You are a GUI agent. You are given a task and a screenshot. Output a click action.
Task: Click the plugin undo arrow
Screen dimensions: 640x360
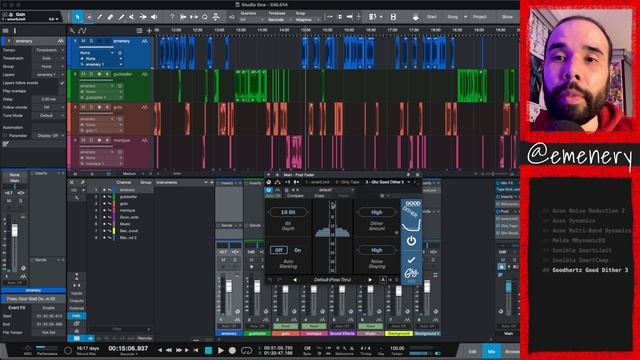coord(270,280)
